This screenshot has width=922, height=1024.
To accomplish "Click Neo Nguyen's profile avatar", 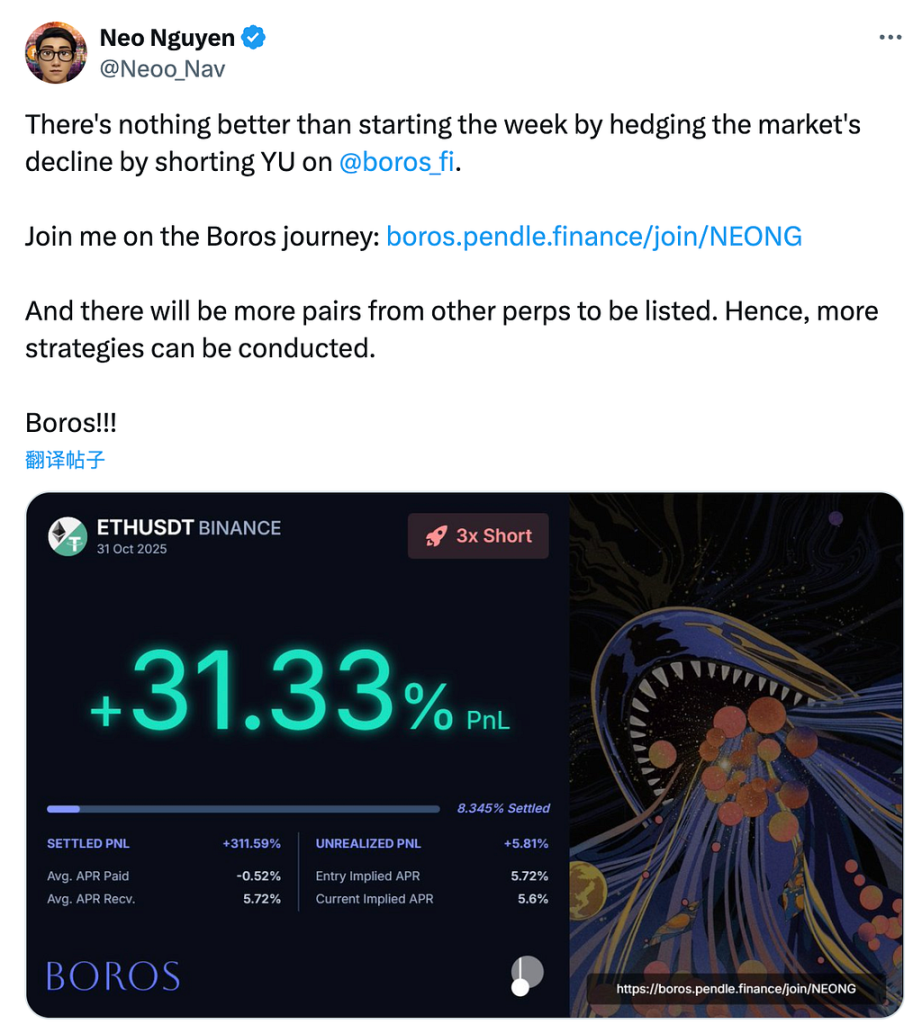I will coord(56,52).
